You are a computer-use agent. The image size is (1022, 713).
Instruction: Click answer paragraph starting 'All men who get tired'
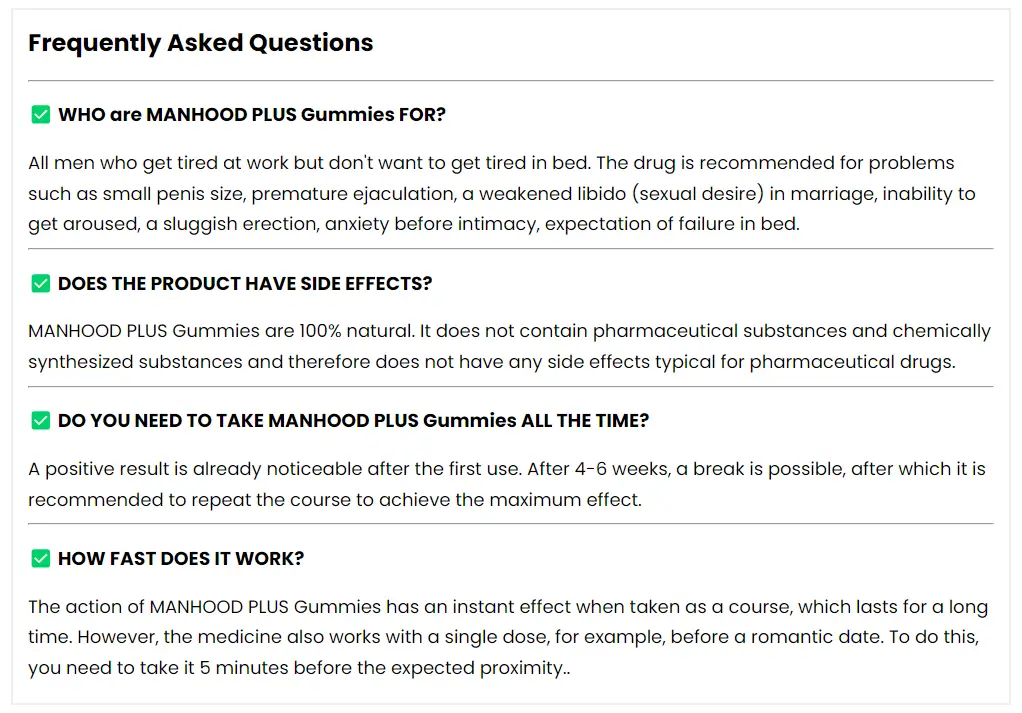(x=502, y=194)
